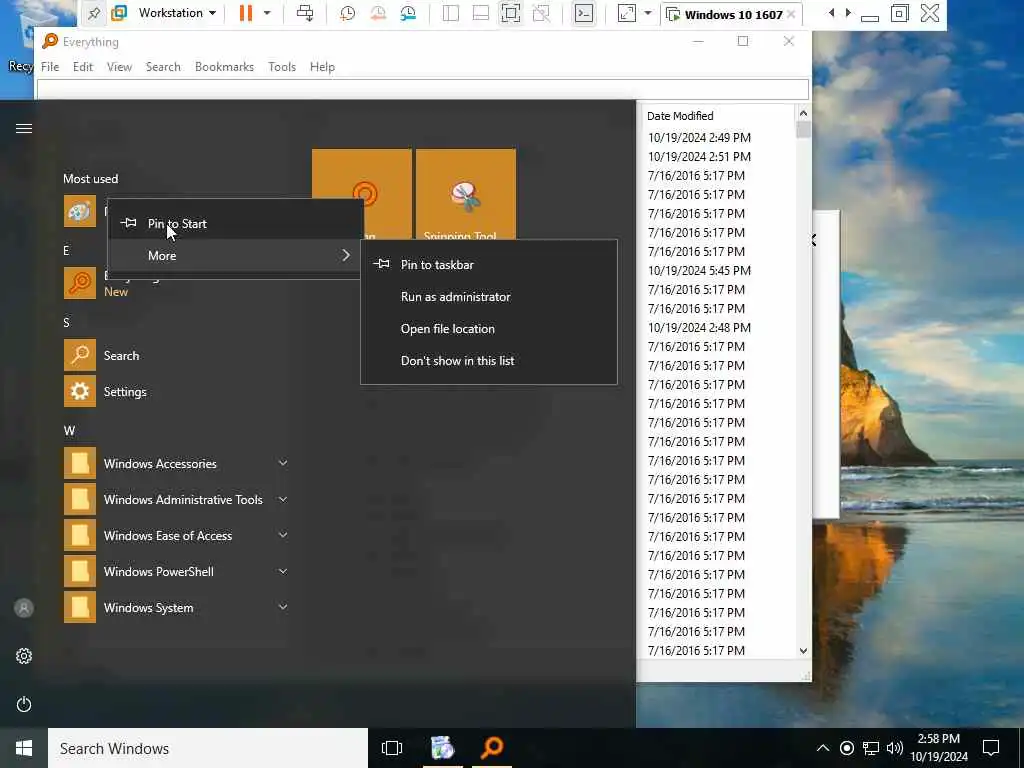Click the show library sidebar view icon
Screen dimensions: 1024x768
451,13
